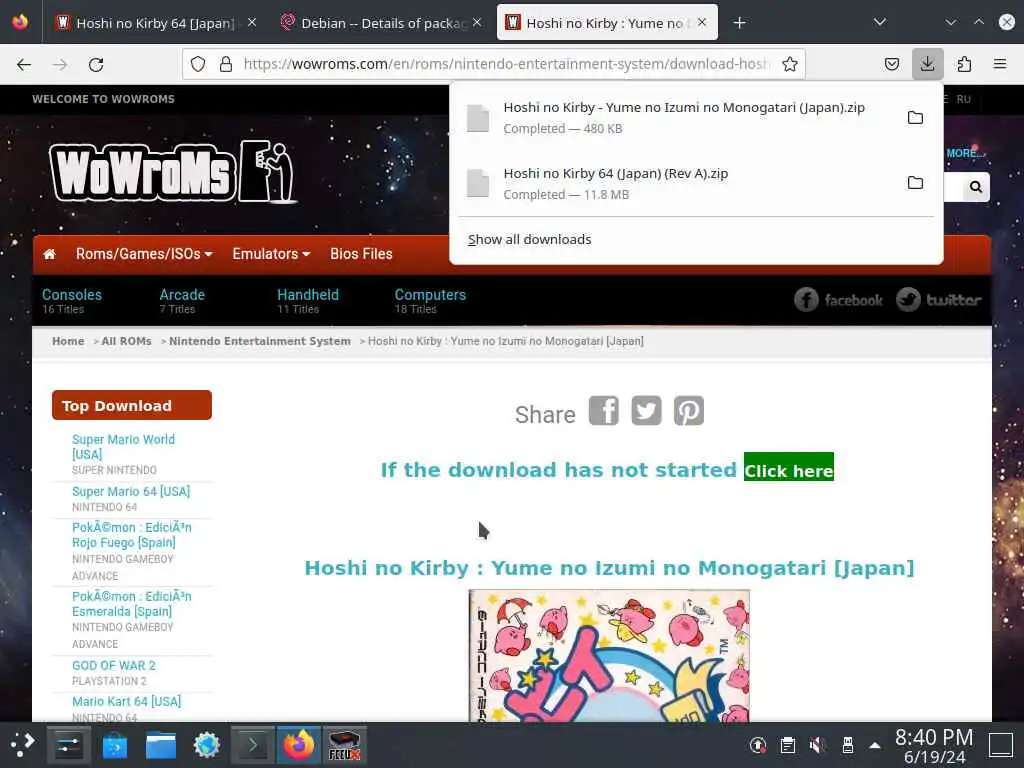Go to Home breadcrumb link
Image resolution: width=1024 pixels, height=768 pixels.
tap(68, 341)
